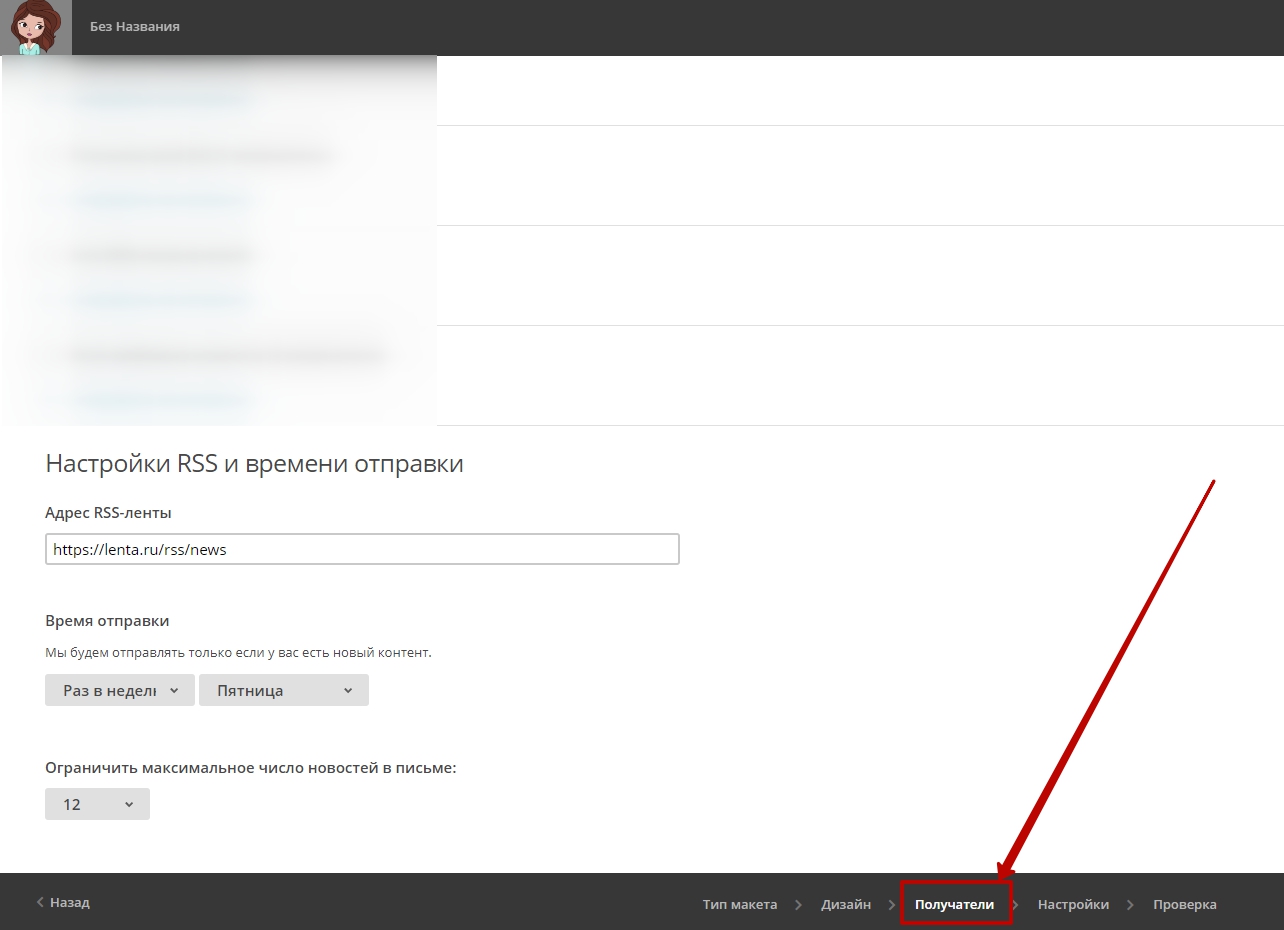Click the 'Время отправки' section label
The image size is (1284, 930).
[107, 621]
